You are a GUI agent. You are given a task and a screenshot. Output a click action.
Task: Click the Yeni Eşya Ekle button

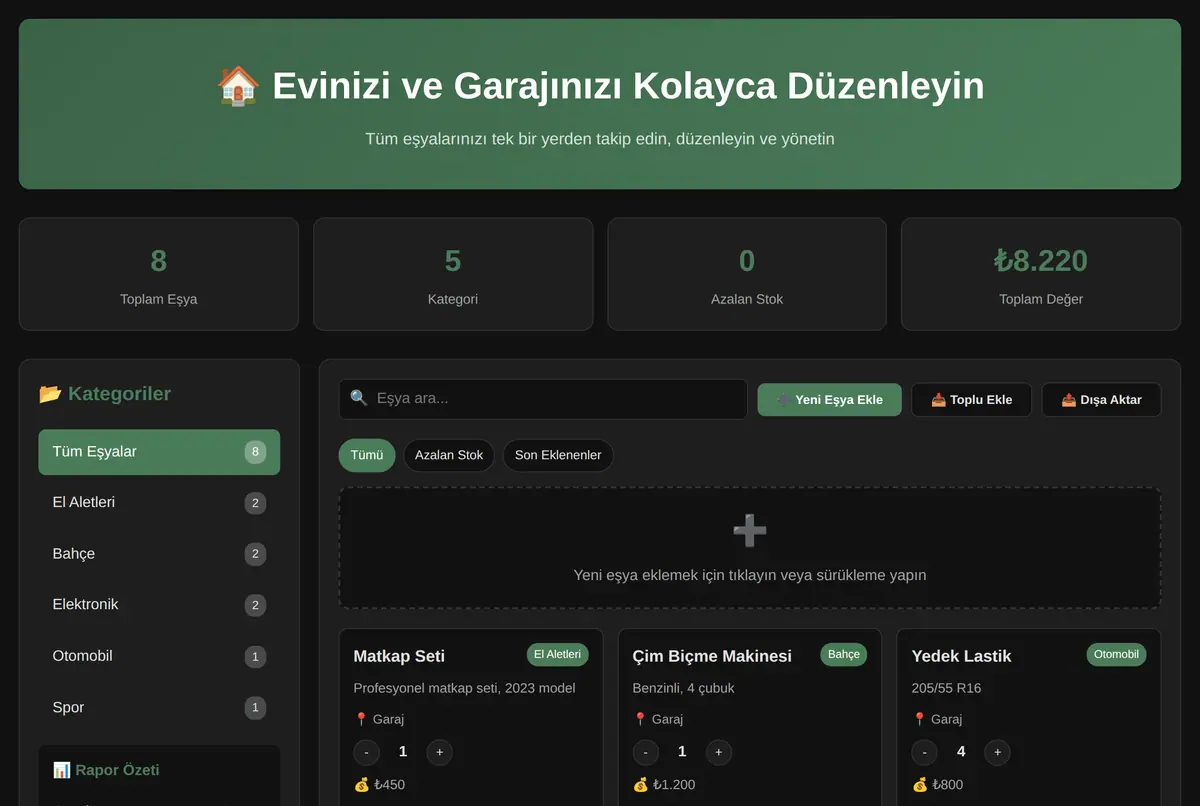(830, 400)
